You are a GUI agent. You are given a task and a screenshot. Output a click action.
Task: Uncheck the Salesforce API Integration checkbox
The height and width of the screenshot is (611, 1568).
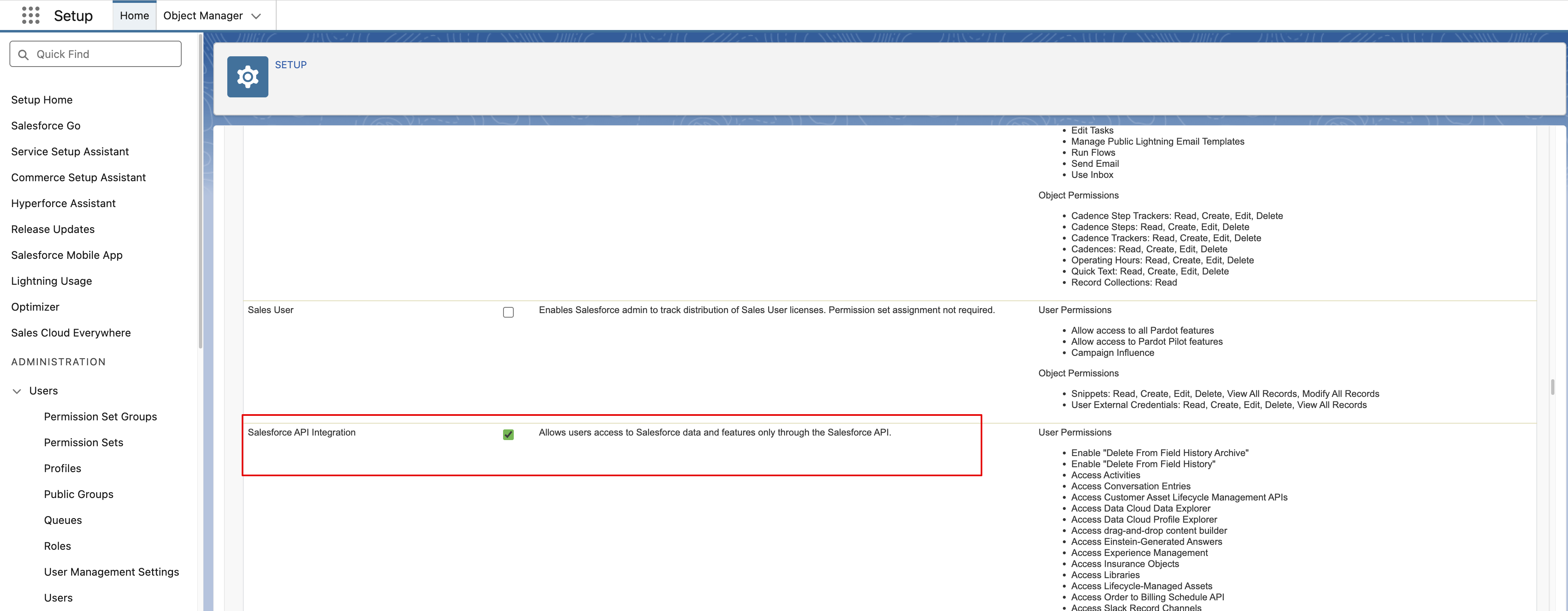click(508, 434)
